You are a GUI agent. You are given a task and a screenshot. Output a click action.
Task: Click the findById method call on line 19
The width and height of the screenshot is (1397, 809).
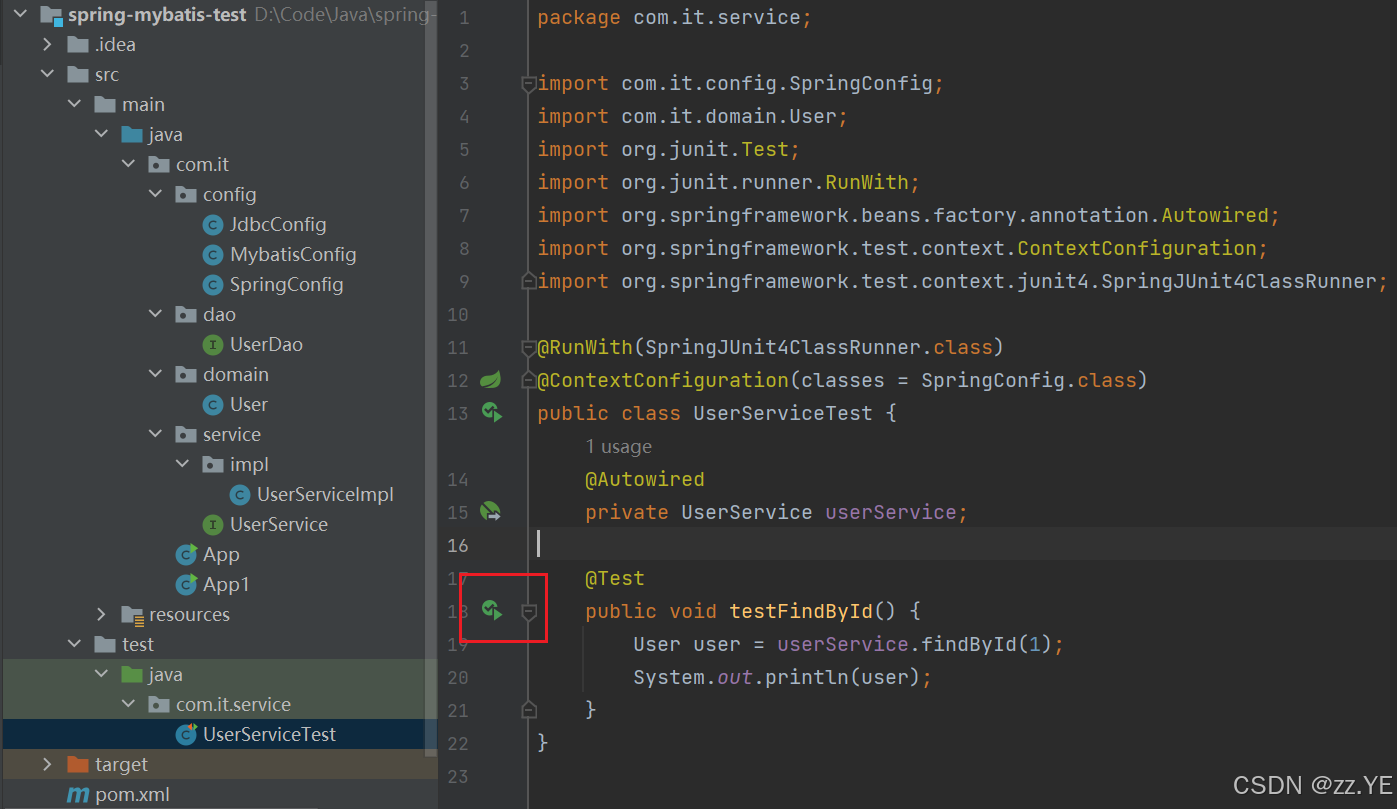click(x=969, y=644)
